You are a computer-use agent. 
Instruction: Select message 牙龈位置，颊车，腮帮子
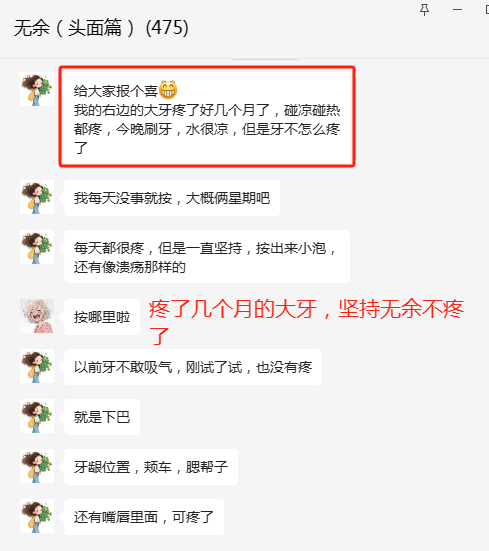[151, 467]
